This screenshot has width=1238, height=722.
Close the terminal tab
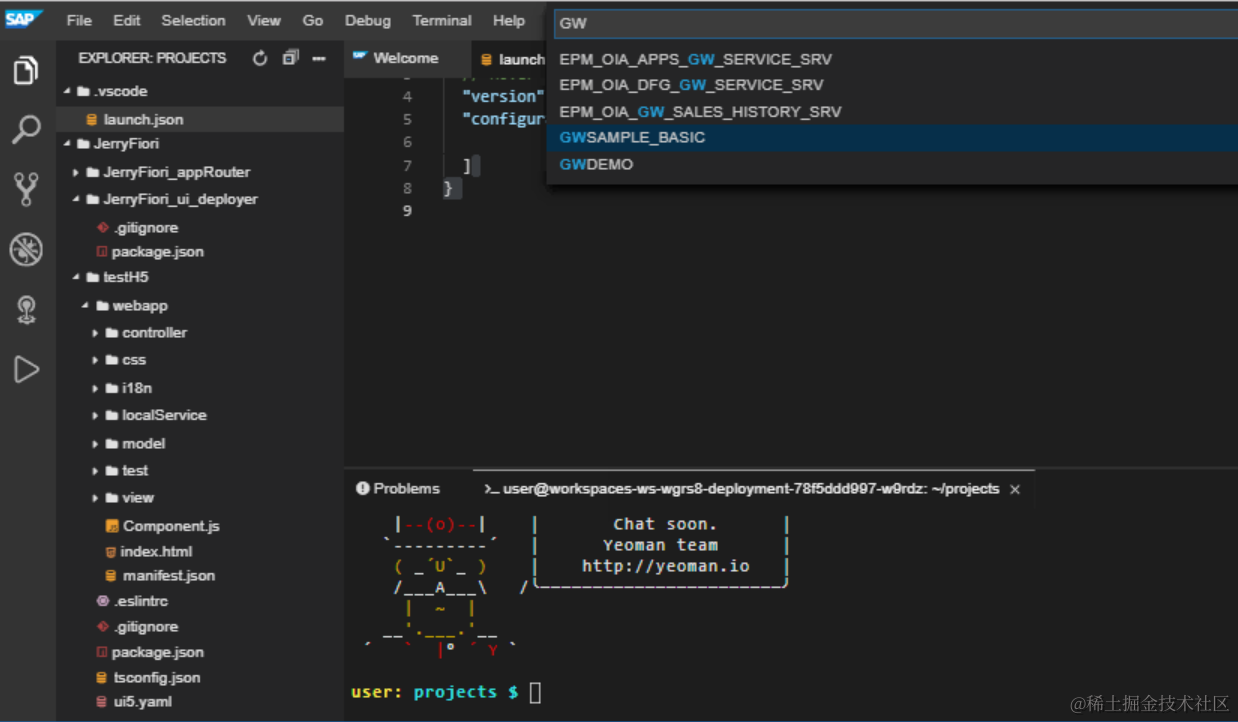click(x=1015, y=489)
